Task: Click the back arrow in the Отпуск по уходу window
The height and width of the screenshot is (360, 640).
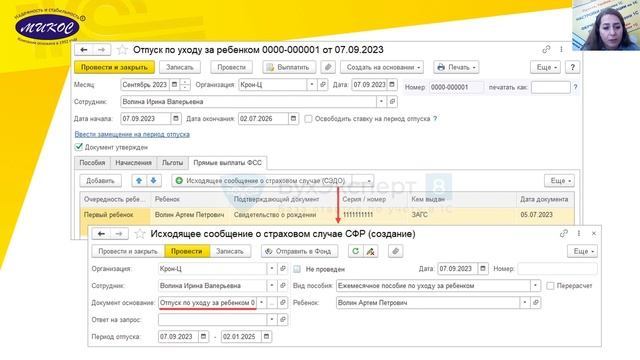Action: 84,50
